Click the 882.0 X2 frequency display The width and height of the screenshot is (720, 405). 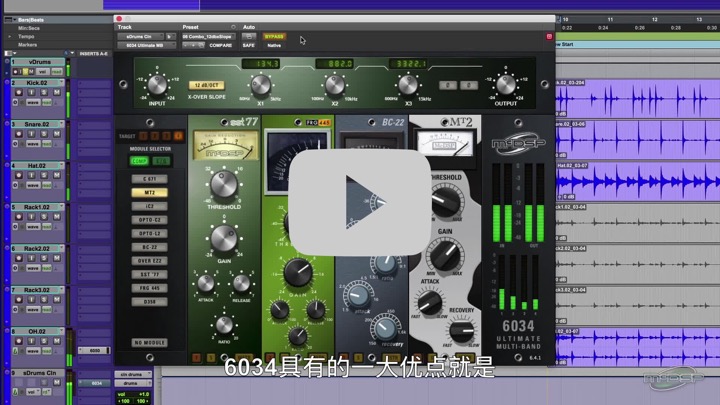point(334,64)
